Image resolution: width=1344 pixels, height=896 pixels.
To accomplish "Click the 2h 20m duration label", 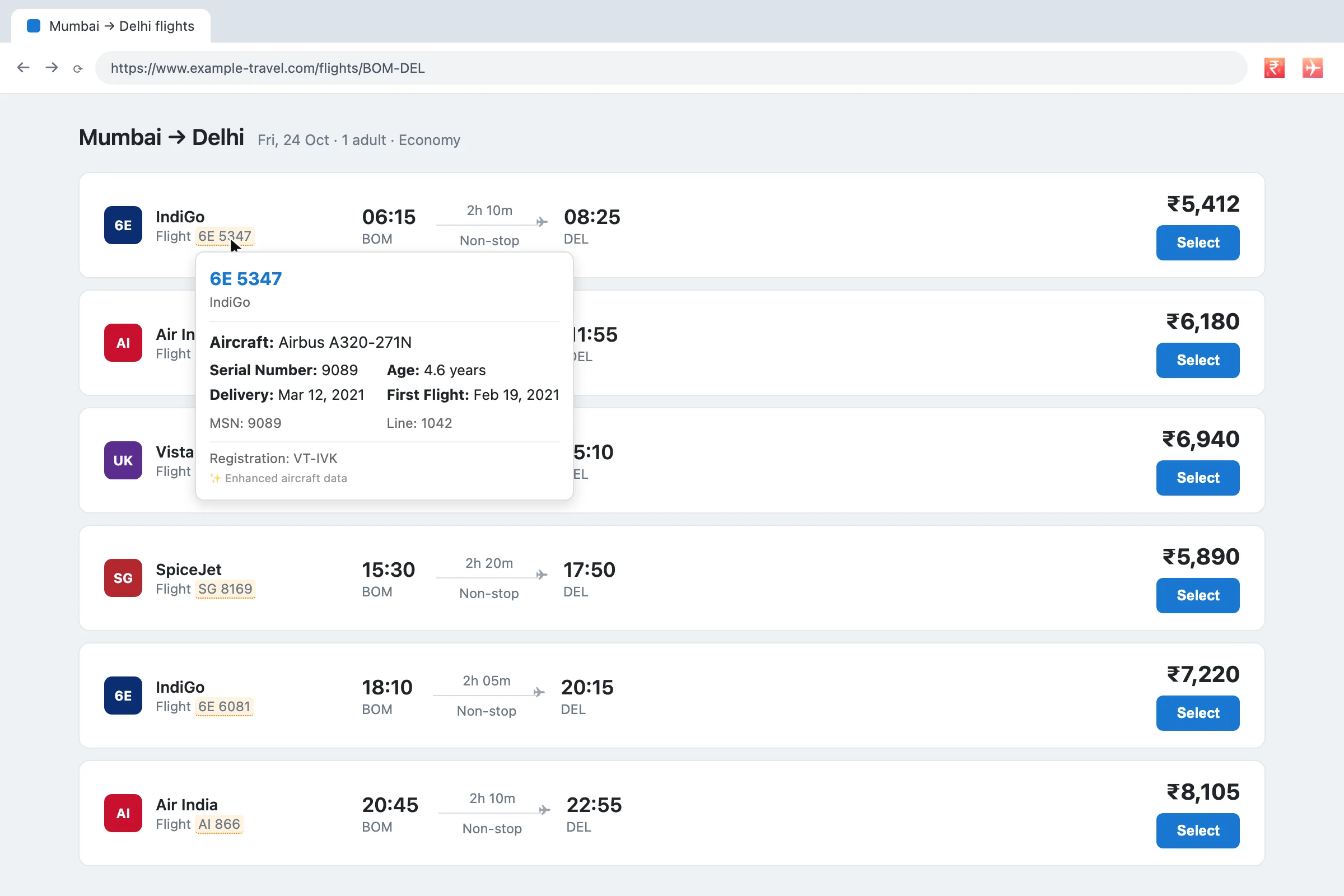I will [489, 563].
